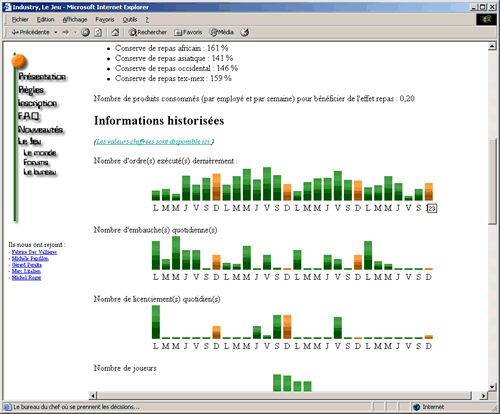Go to Home page icon
The width and height of the screenshot is (500, 414).
(115, 32)
